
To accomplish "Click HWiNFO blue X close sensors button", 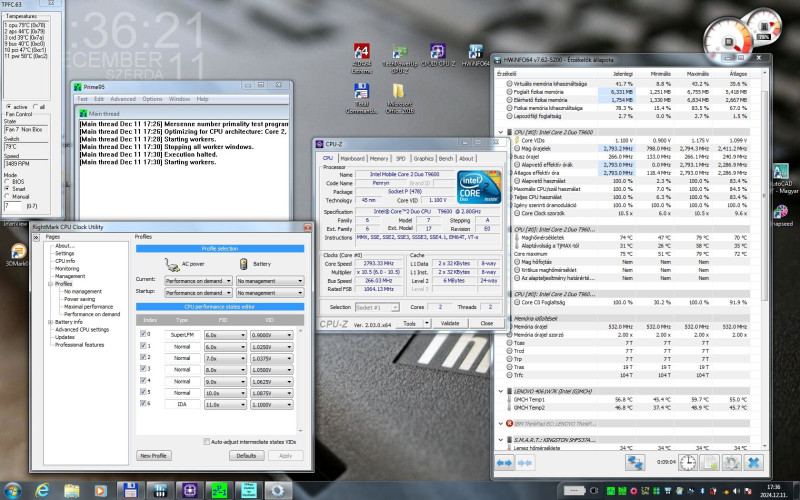I will pos(753,462).
